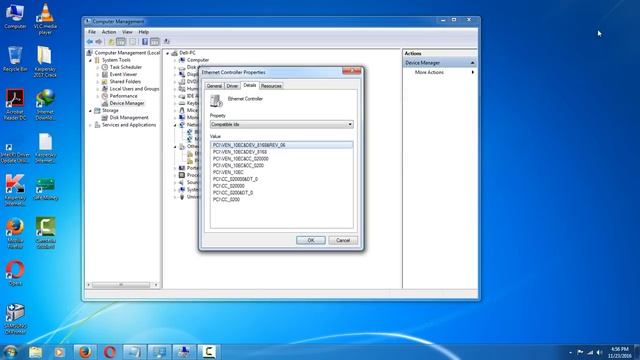Image resolution: width=640 pixels, height=360 pixels.
Task: Open the Acrobat Reader DC desktop icon
Action: [15, 104]
